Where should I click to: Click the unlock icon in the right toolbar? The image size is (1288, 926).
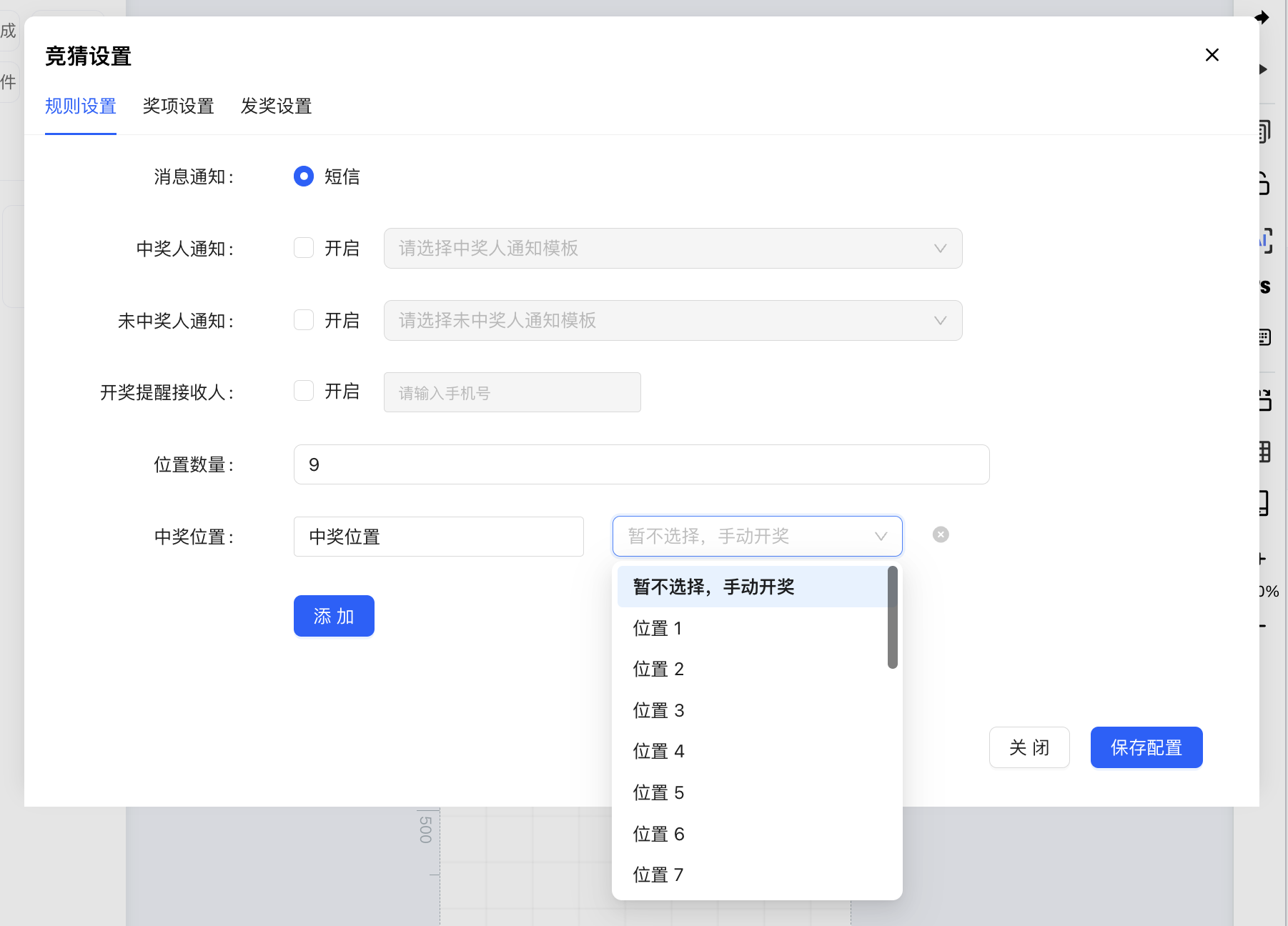(x=1264, y=184)
